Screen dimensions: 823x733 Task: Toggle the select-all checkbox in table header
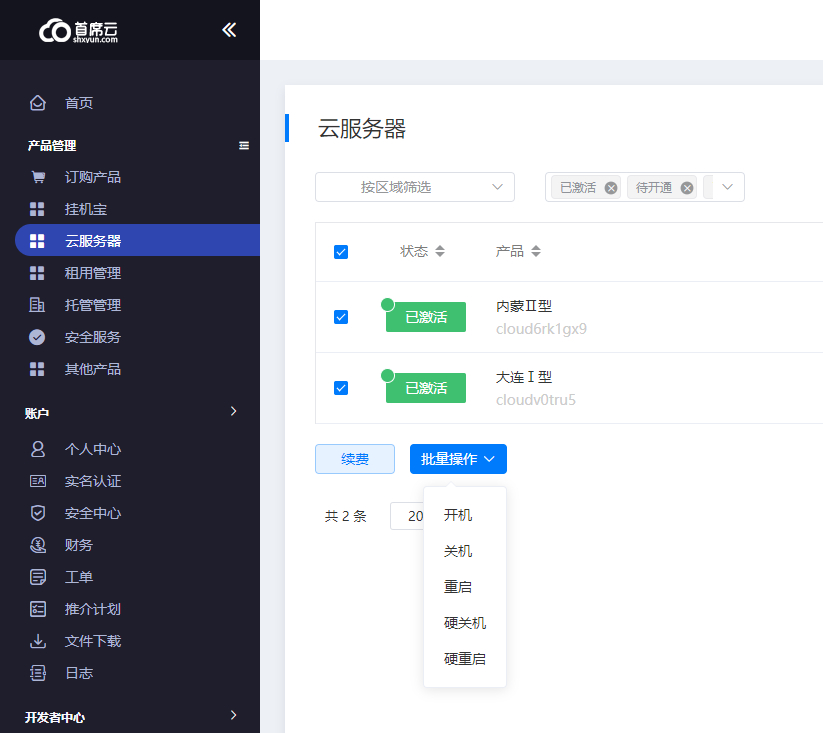coord(341,252)
